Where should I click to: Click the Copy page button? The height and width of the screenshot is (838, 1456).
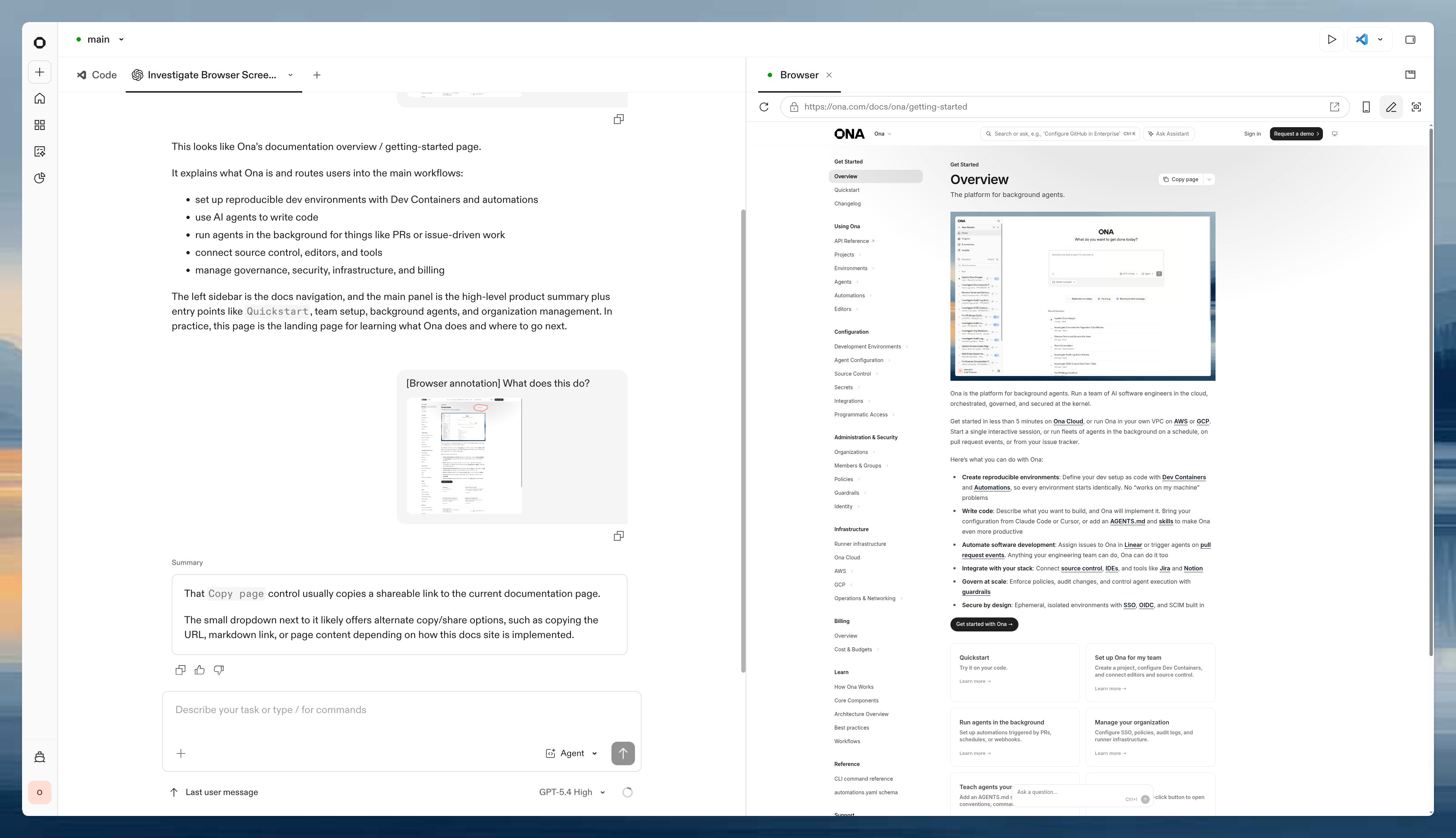point(1180,180)
